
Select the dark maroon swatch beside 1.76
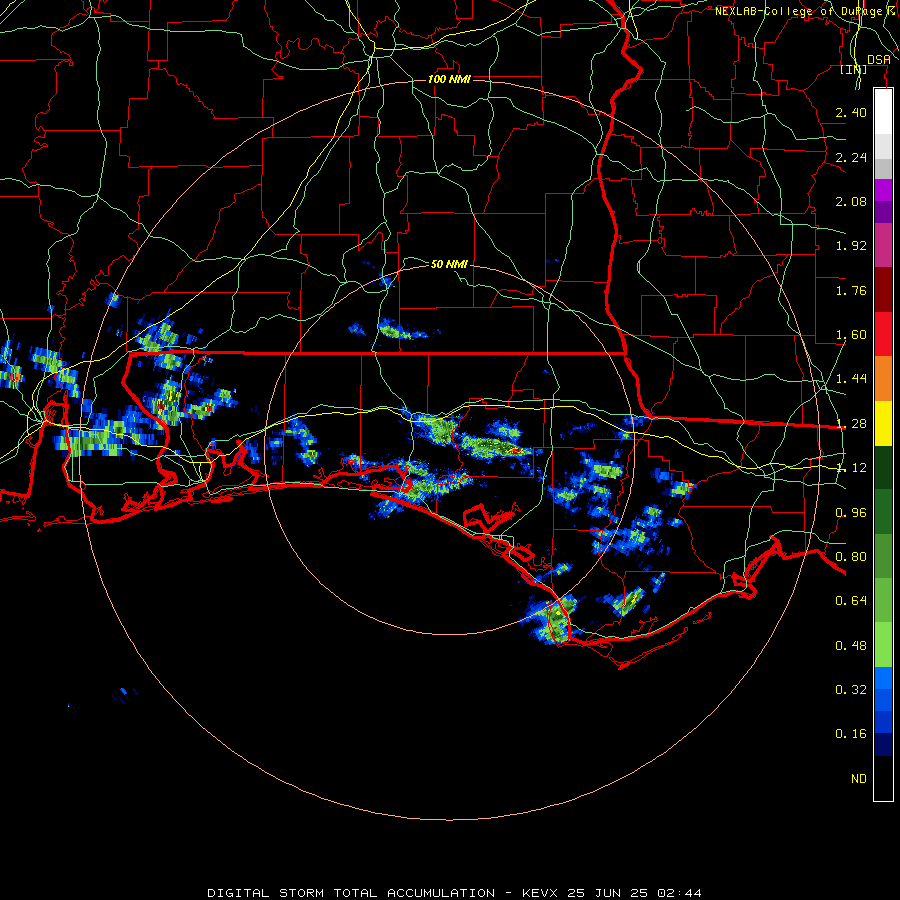pyautogui.click(x=883, y=290)
